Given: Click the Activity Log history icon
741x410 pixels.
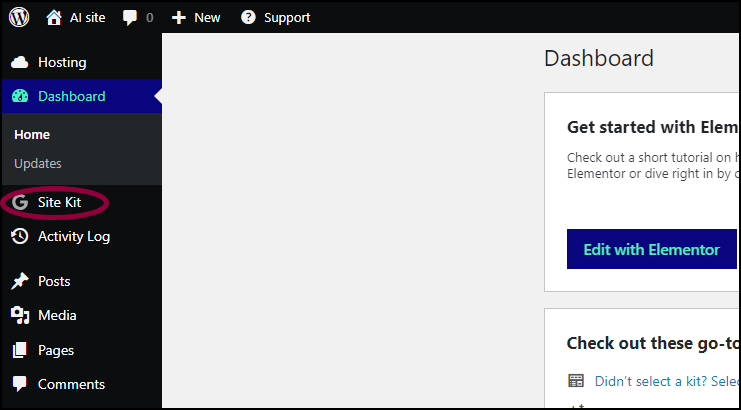Looking at the screenshot, I should [20, 236].
